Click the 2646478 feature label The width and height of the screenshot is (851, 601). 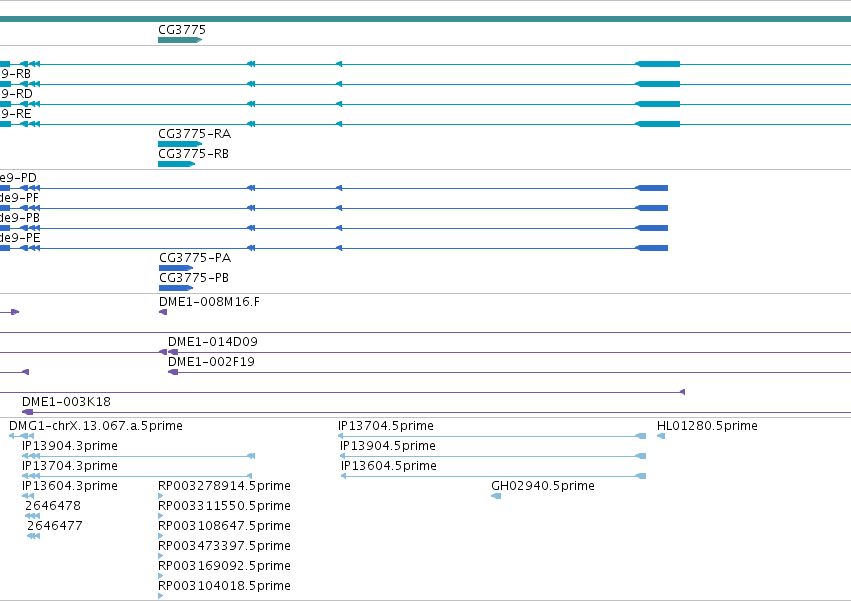53,505
